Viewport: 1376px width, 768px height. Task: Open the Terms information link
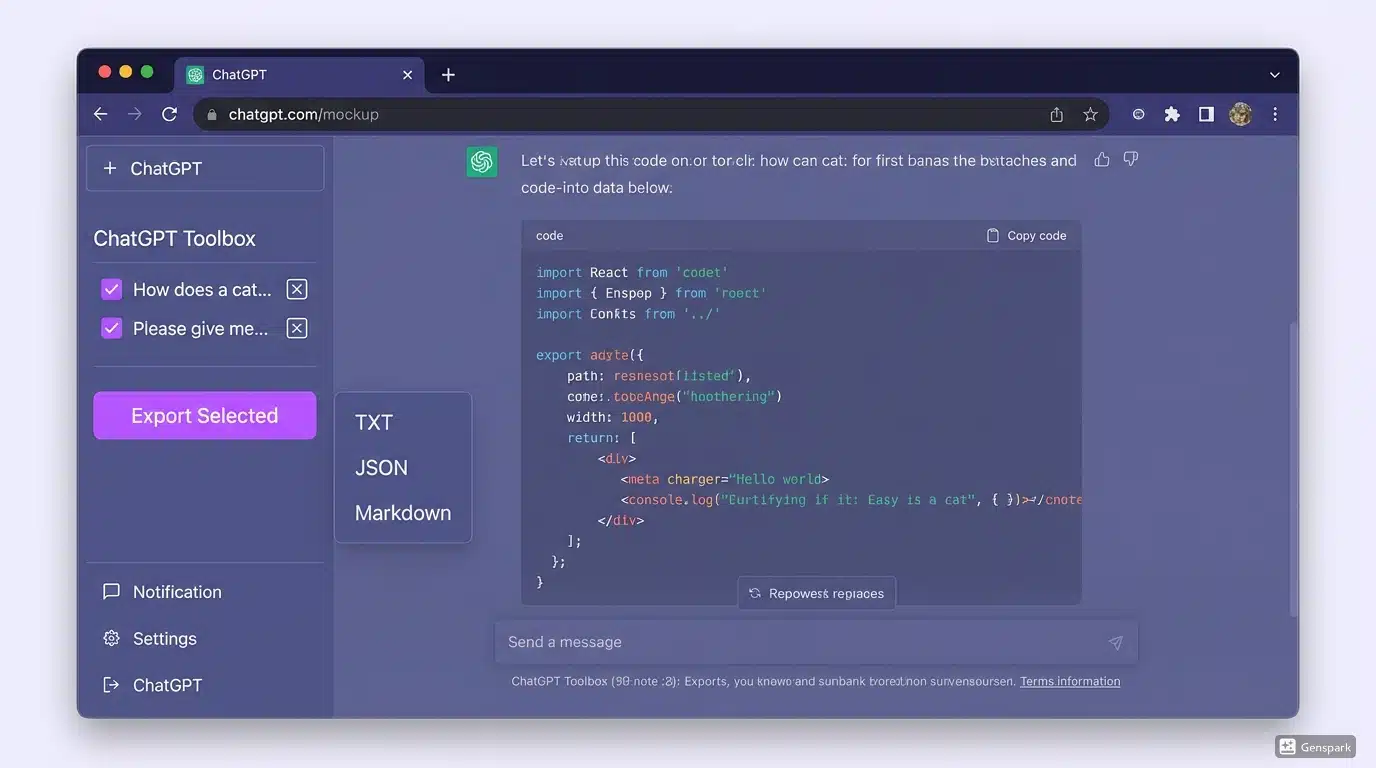point(1069,681)
